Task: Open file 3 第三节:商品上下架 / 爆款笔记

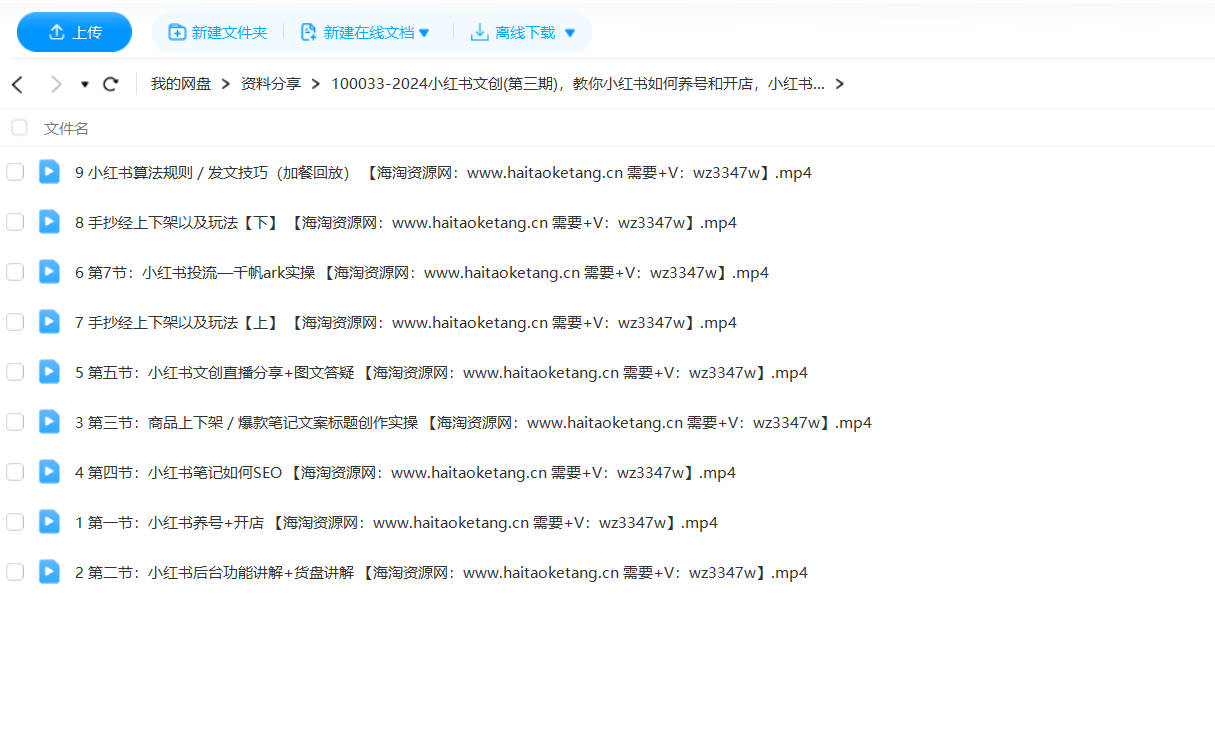Action: pos(473,422)
